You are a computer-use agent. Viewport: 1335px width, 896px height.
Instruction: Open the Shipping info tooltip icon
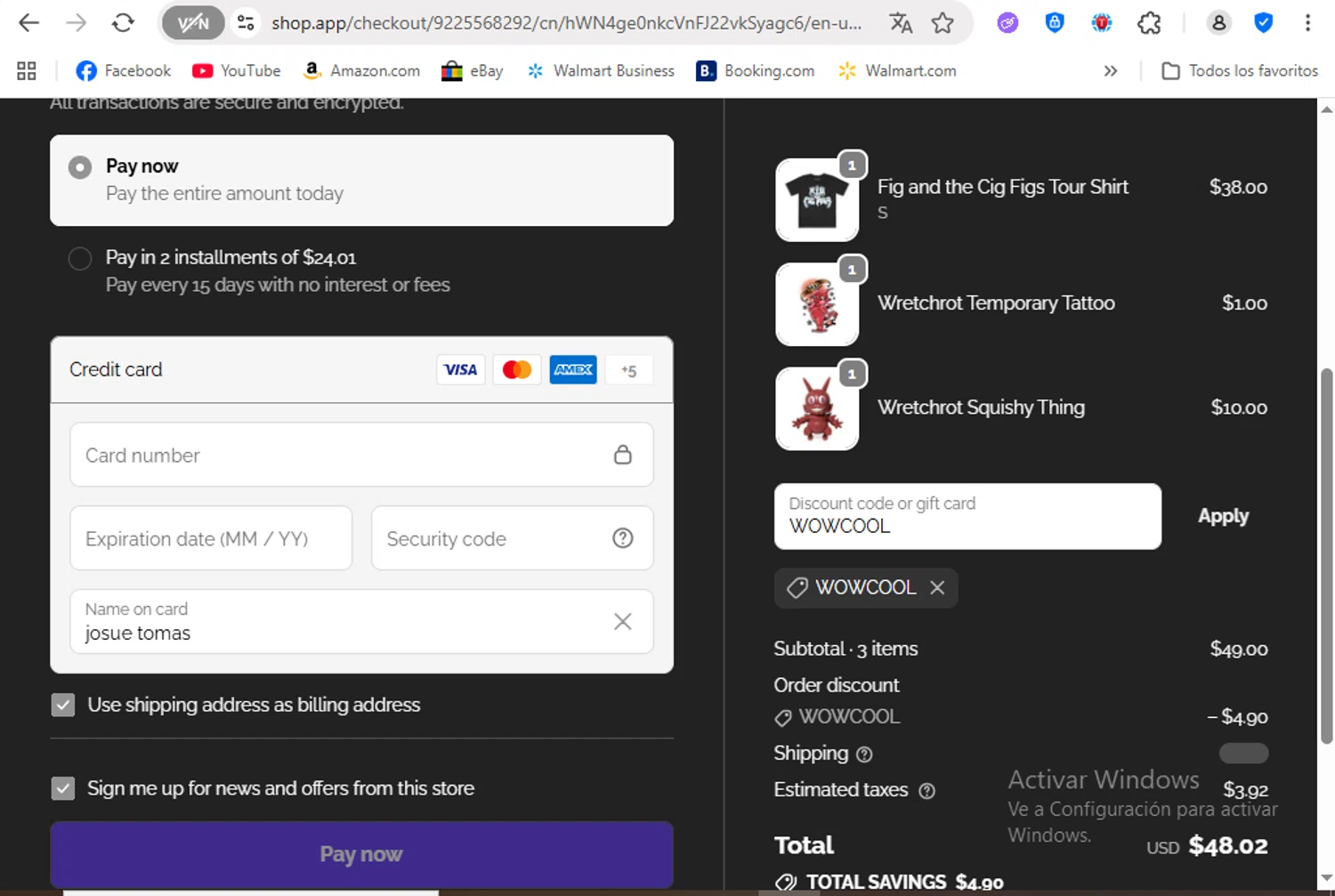864,755
